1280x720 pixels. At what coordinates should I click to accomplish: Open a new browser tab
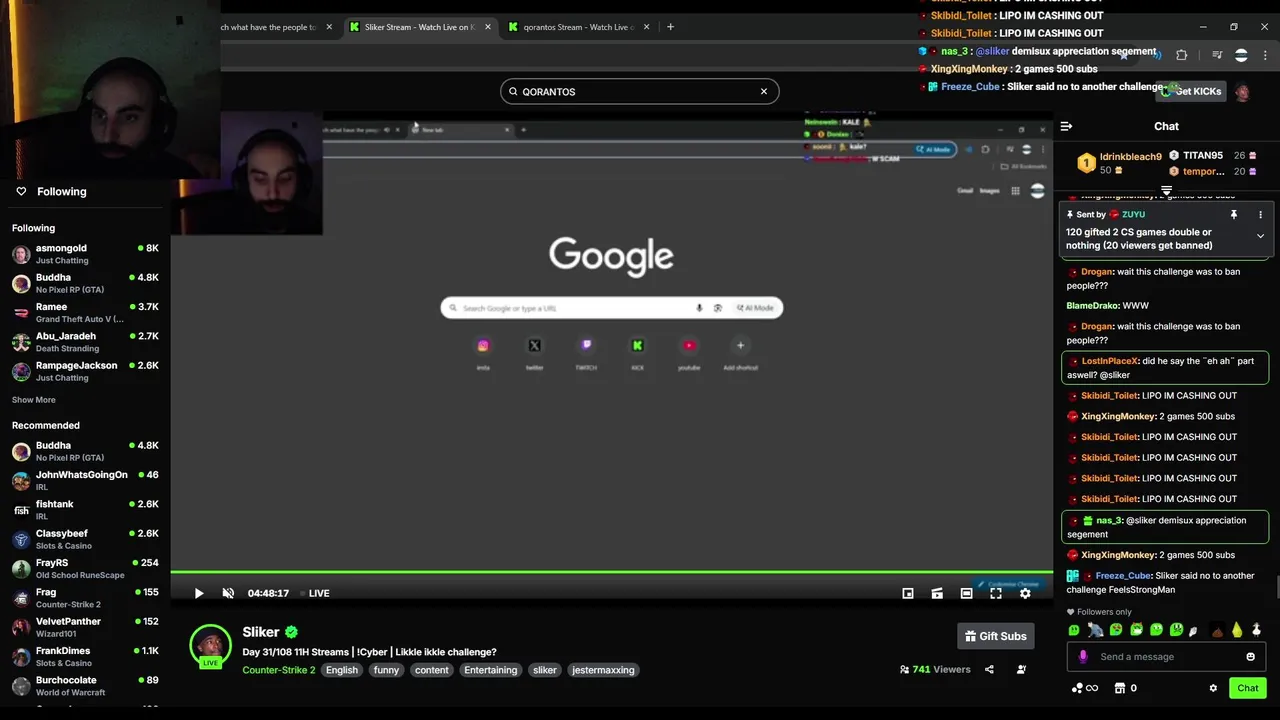670,27
